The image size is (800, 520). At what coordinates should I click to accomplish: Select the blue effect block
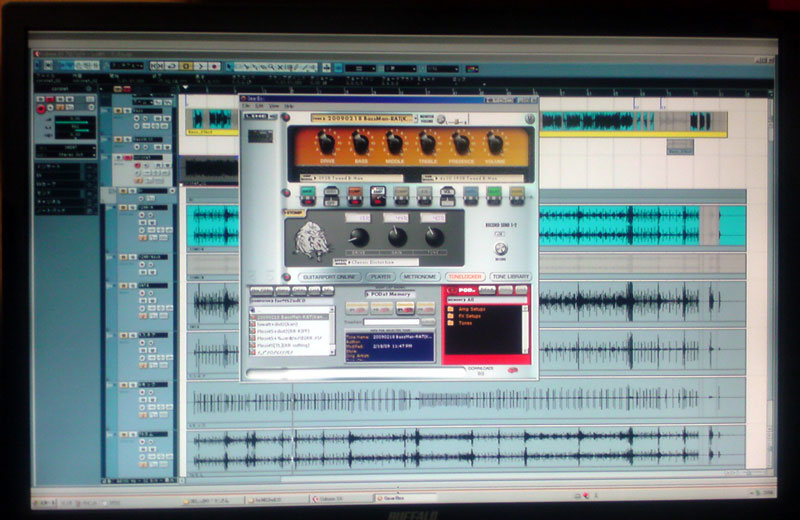coord(471,196)
